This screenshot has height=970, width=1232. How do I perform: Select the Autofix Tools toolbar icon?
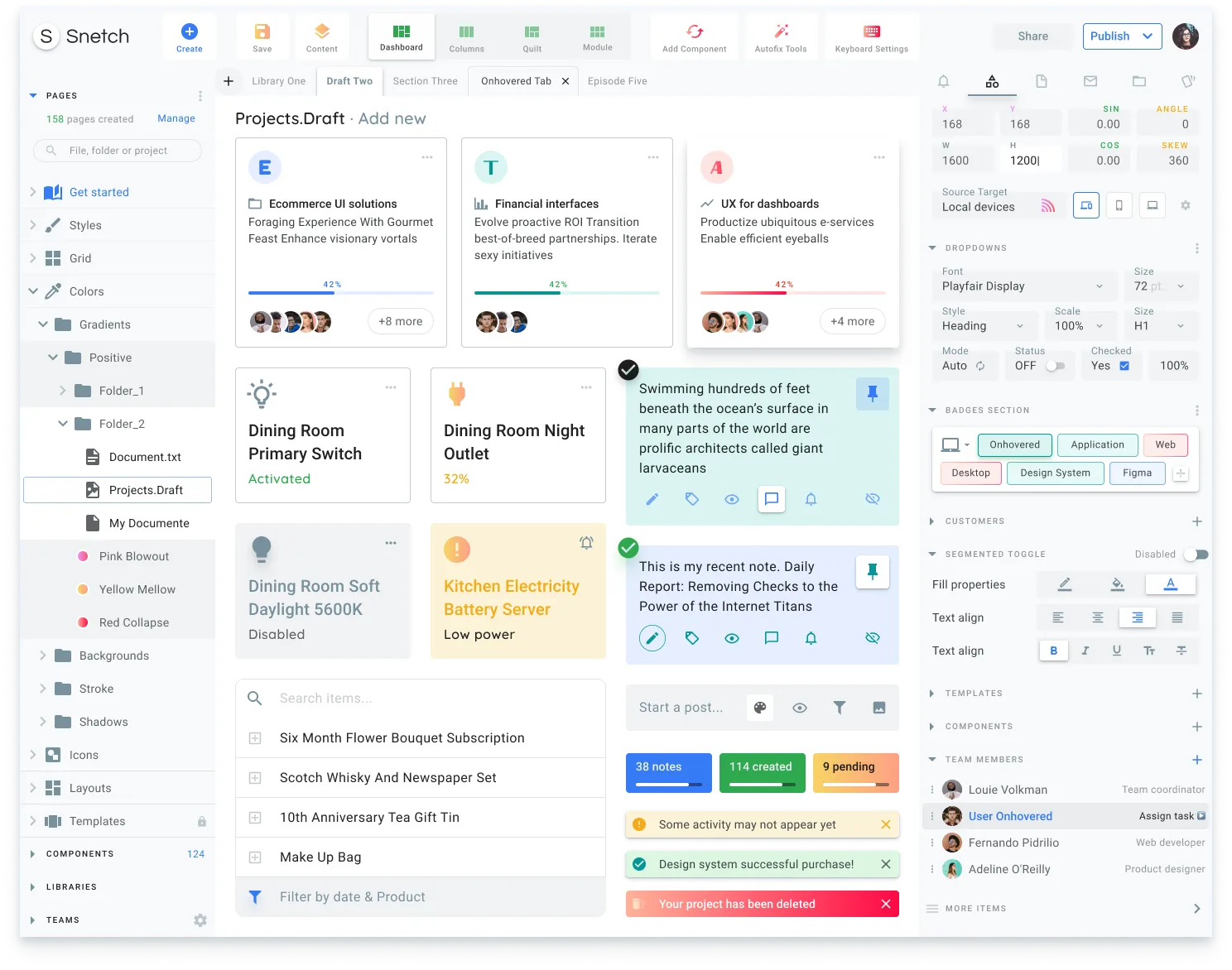pyautogui.click(x=781, y=36)
